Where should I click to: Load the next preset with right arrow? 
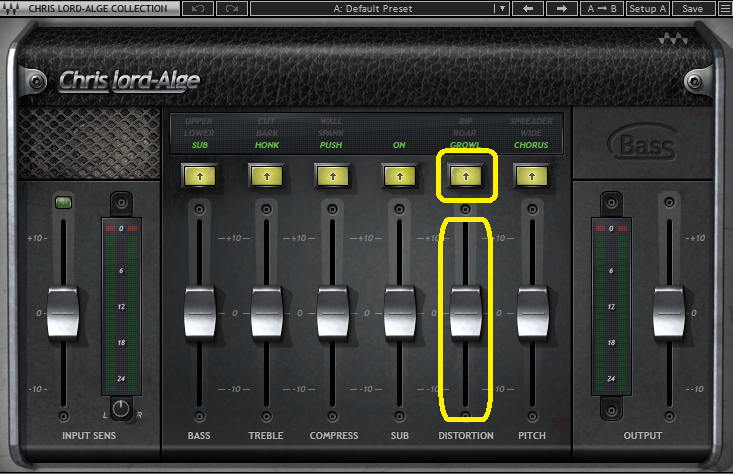(561, 9)
